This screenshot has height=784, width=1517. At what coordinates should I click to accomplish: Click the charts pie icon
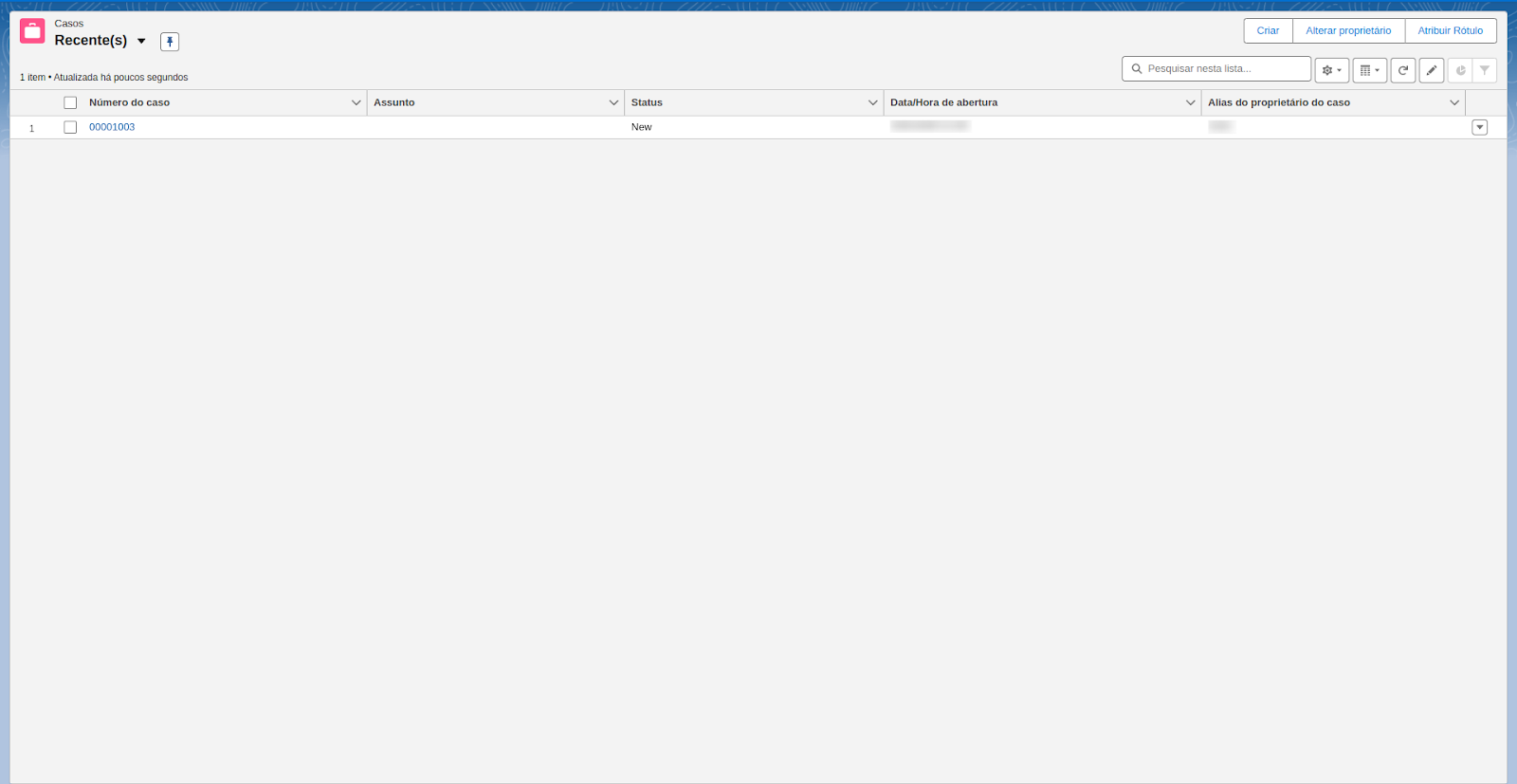[x=1460, y=70]
